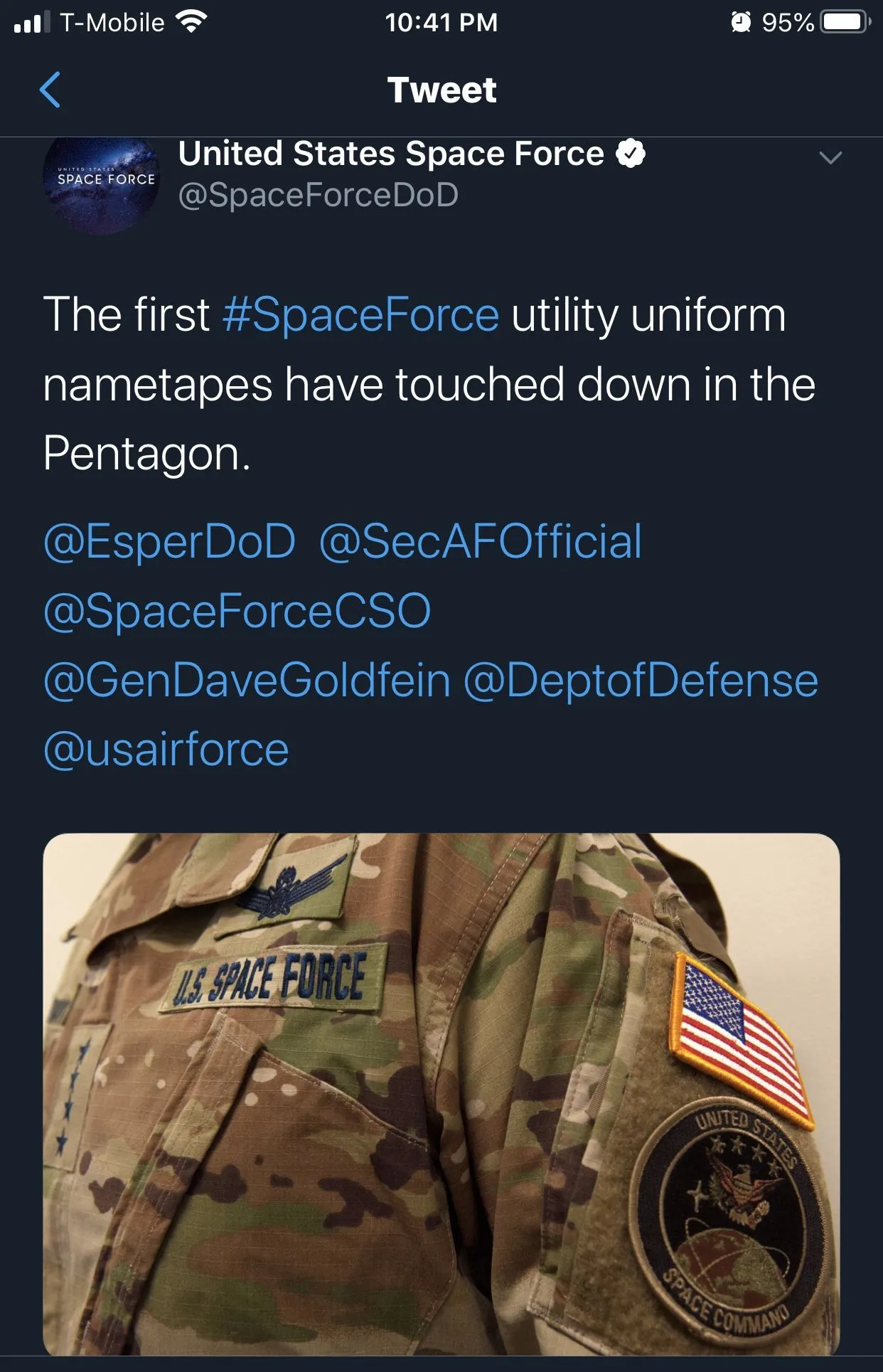The image size is (883, 1372).
Task: Expand the tweet options chevron
Action: tap(830, 157)
